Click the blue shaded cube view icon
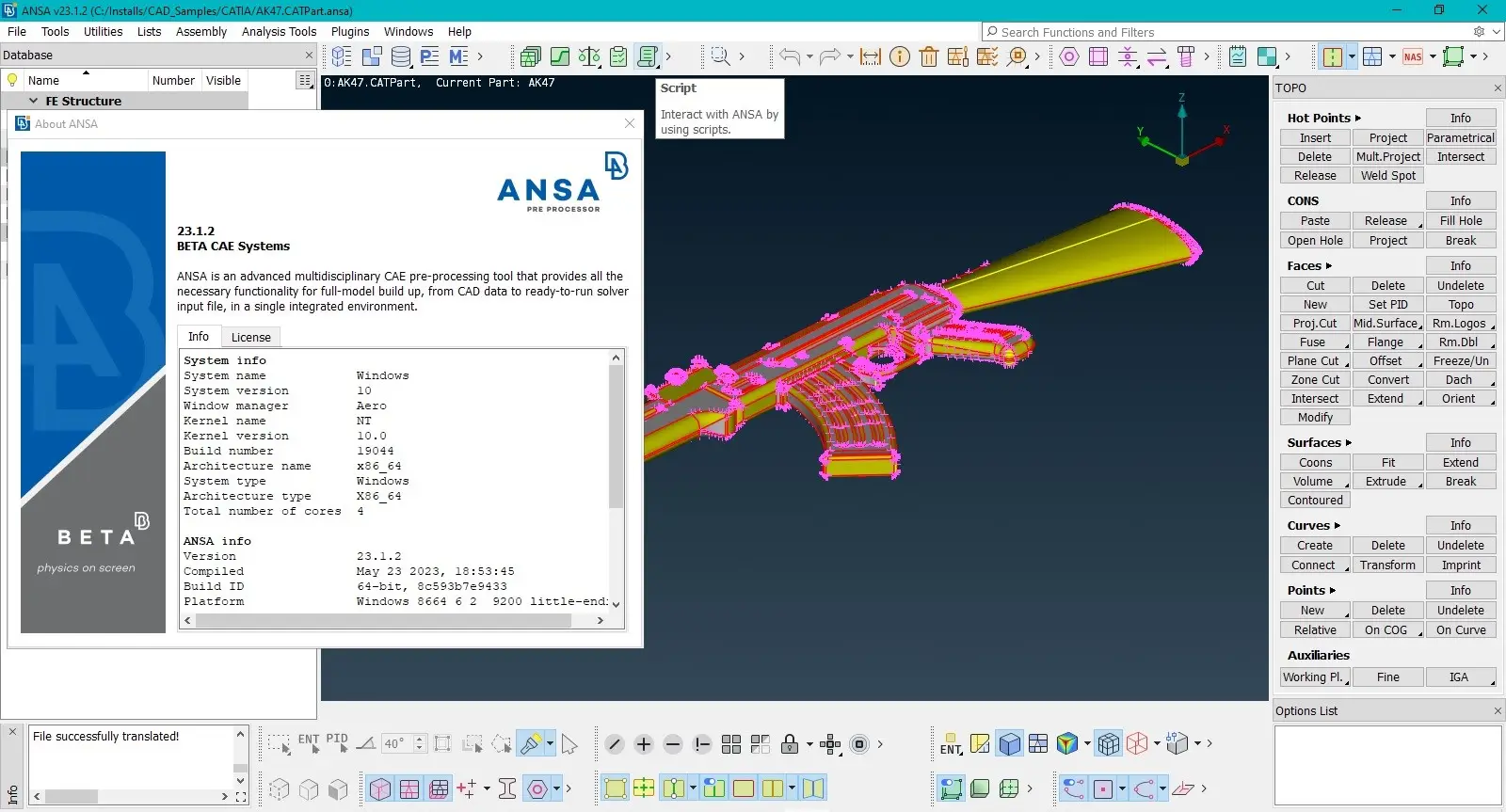Image resolution: width=1506 pixels, height=812 pixels. 1009,744
